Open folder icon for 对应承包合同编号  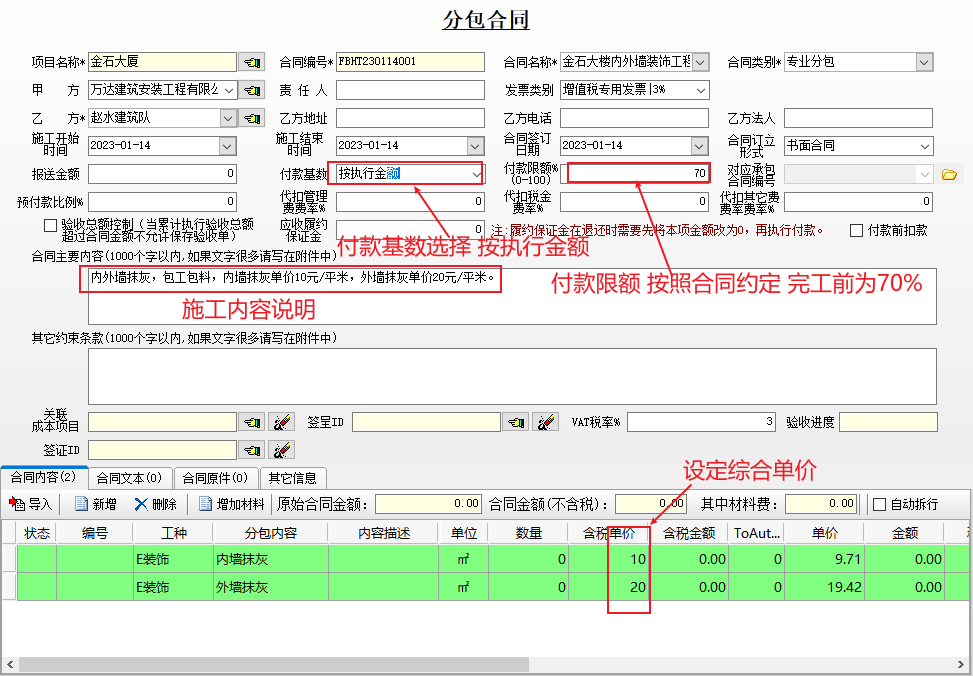pyautogui.click(x=950, y=174)
